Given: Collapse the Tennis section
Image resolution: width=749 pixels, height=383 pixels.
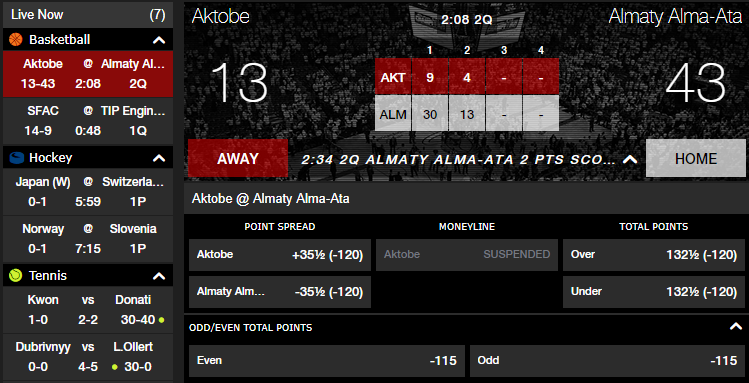Looking at the screenshot, I should tap(159, 276).
